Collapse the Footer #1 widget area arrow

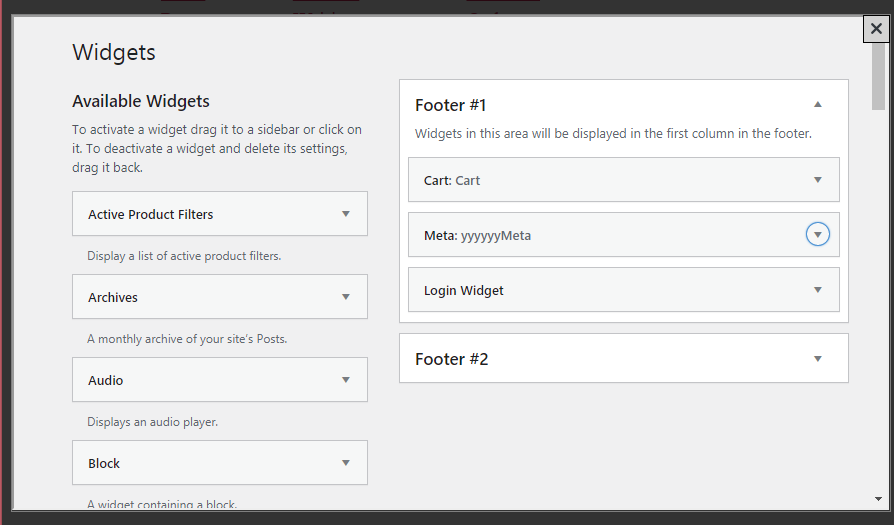[x=817, y=104]
